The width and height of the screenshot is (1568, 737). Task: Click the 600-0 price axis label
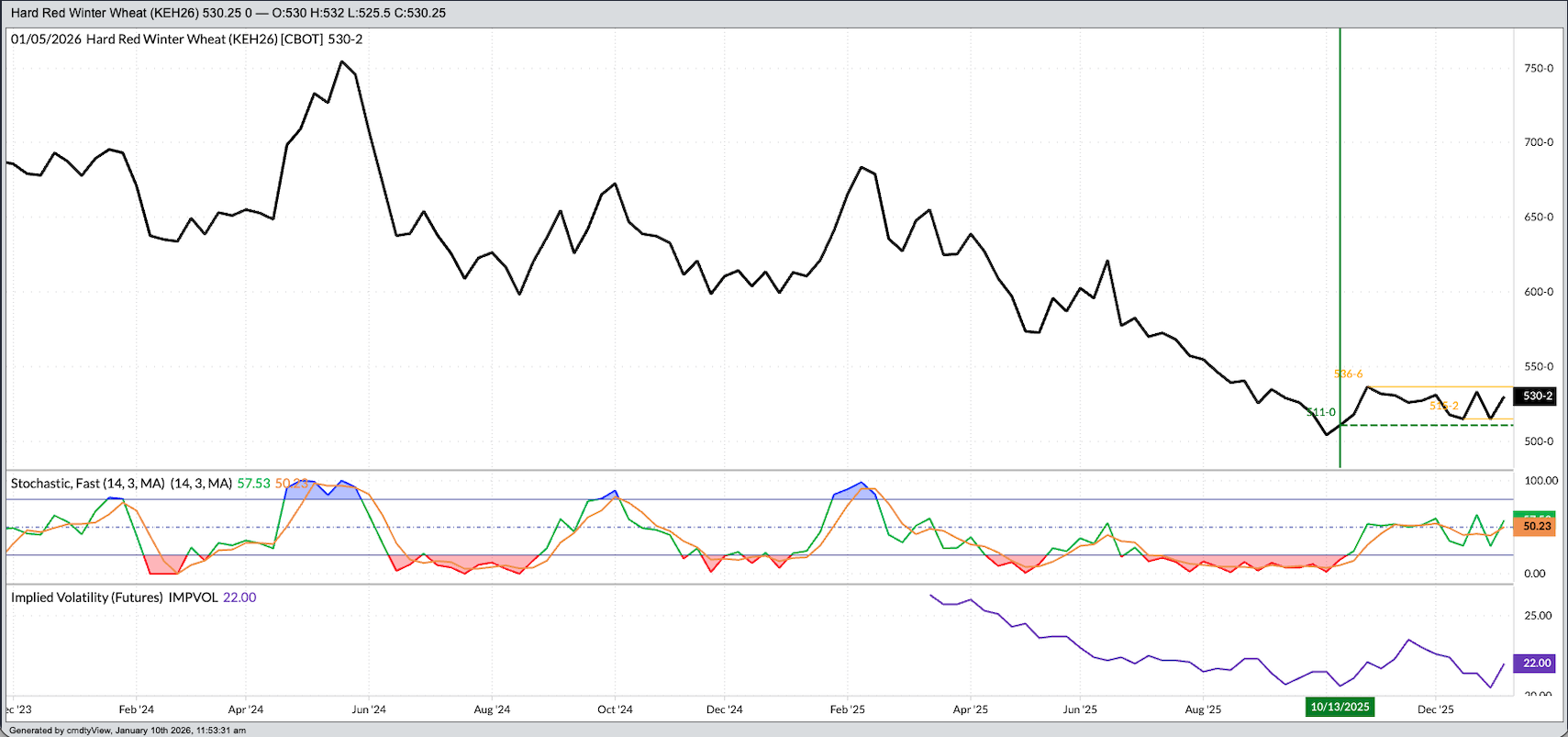click(1539, 292)
